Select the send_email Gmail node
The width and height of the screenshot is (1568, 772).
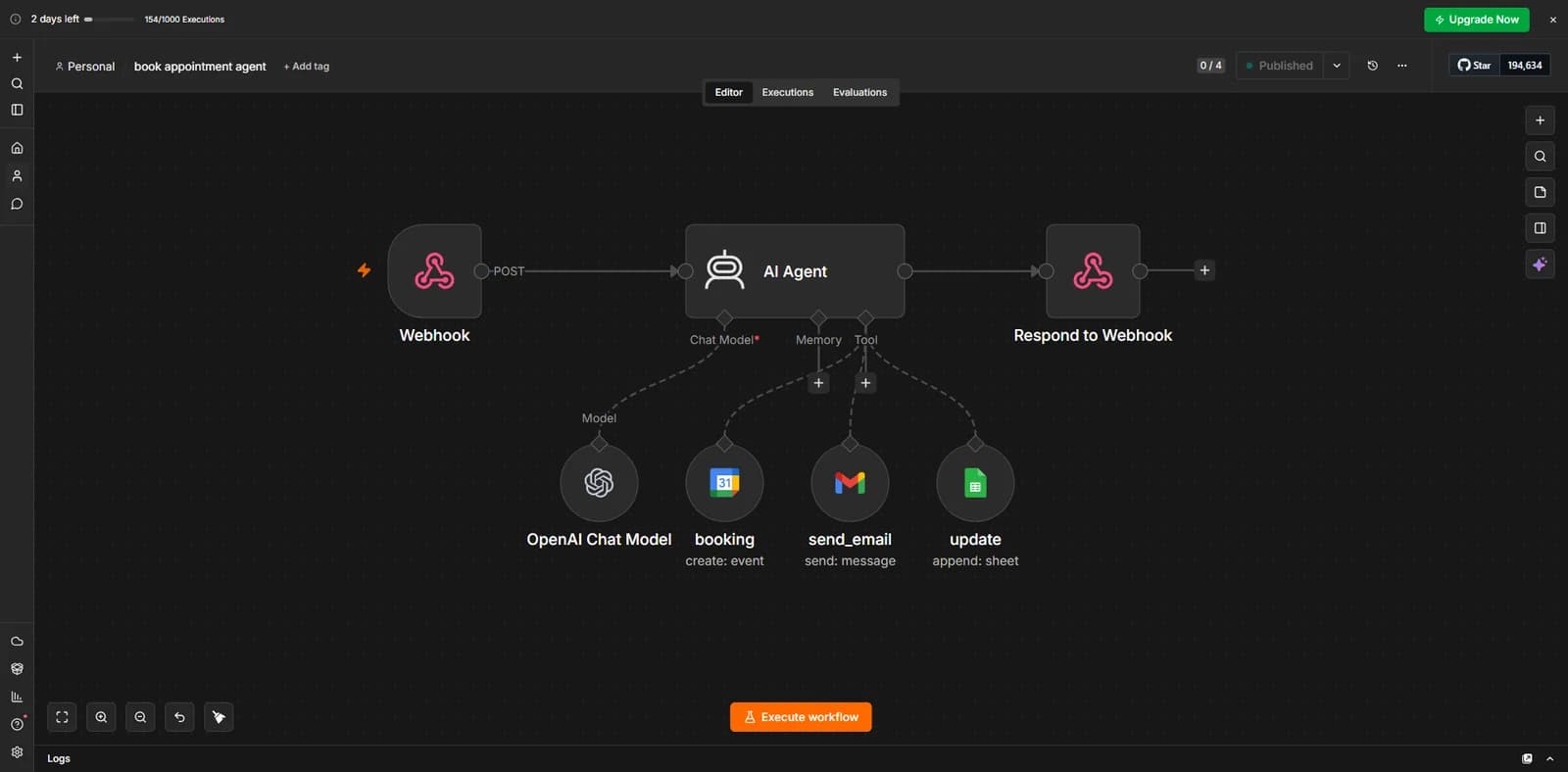tap(850, 483)
